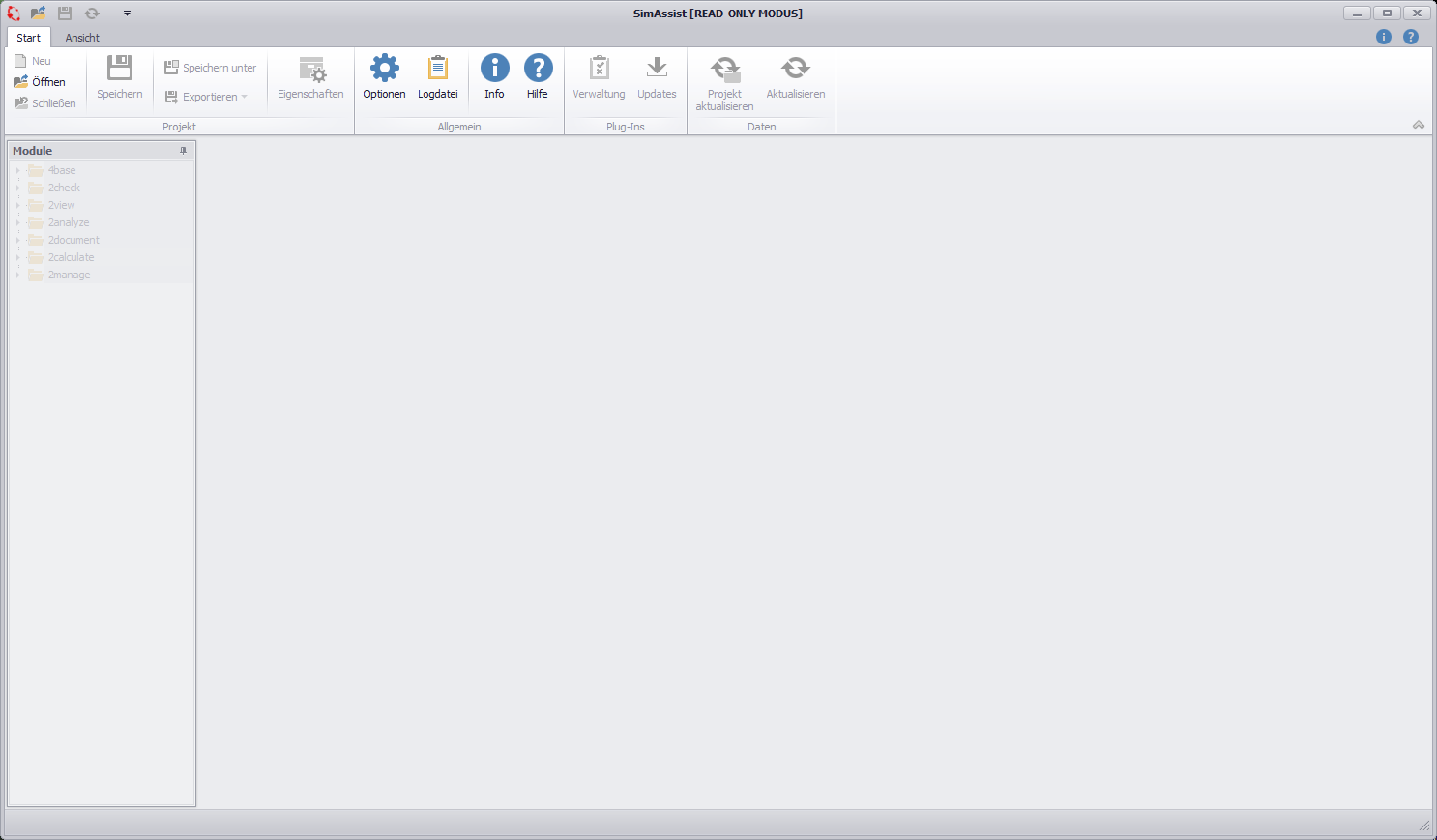Click the SimAssist application logo icon
Viewport: 1437px width, 840px height.
[x=14, y=14]
